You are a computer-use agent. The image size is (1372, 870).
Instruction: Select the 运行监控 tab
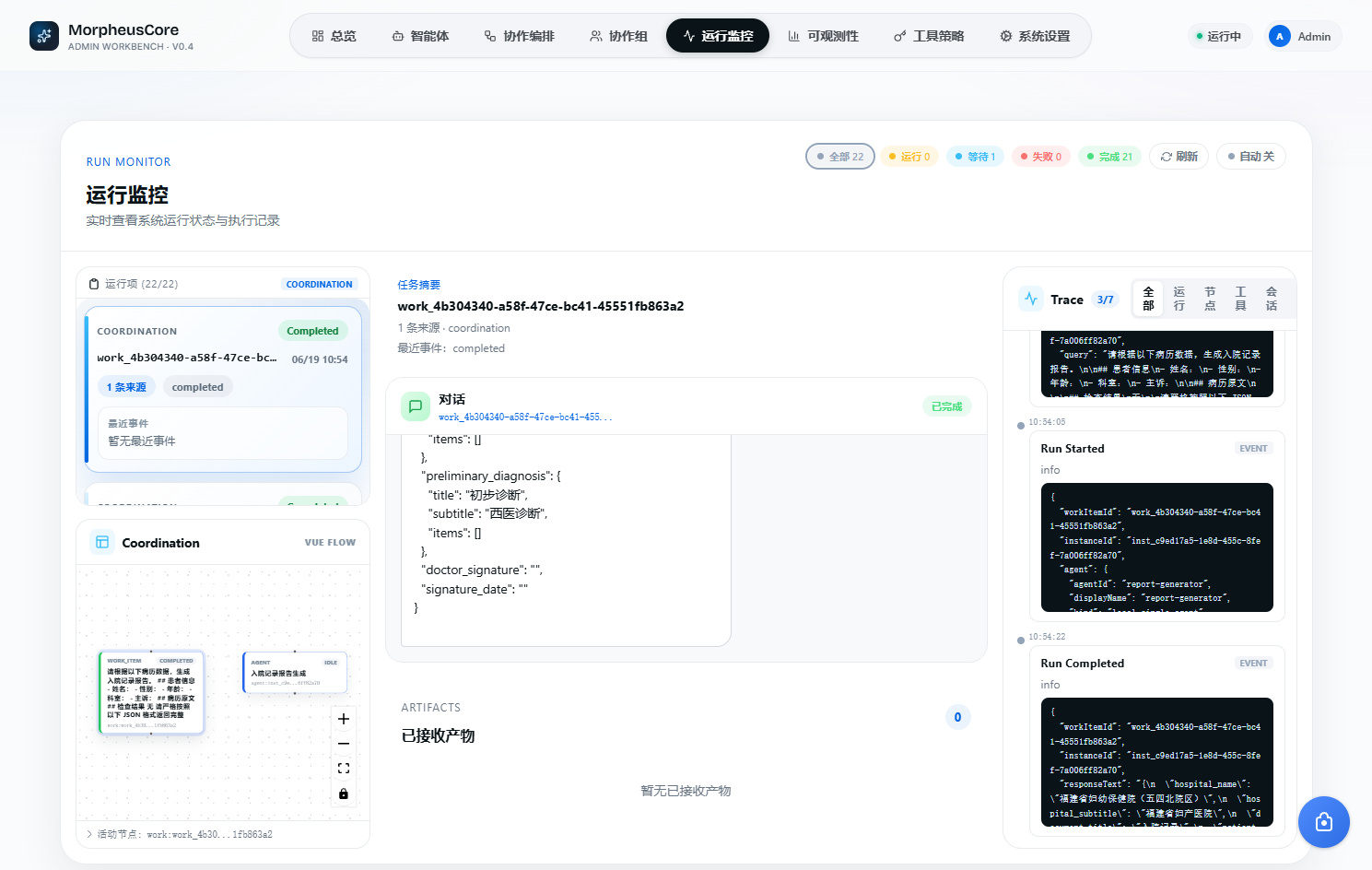(718, 36)
